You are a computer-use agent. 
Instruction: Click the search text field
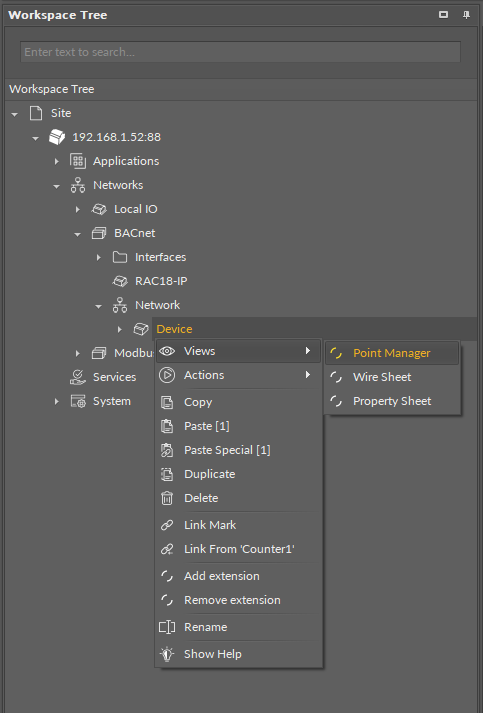click(x=240, y=52)
